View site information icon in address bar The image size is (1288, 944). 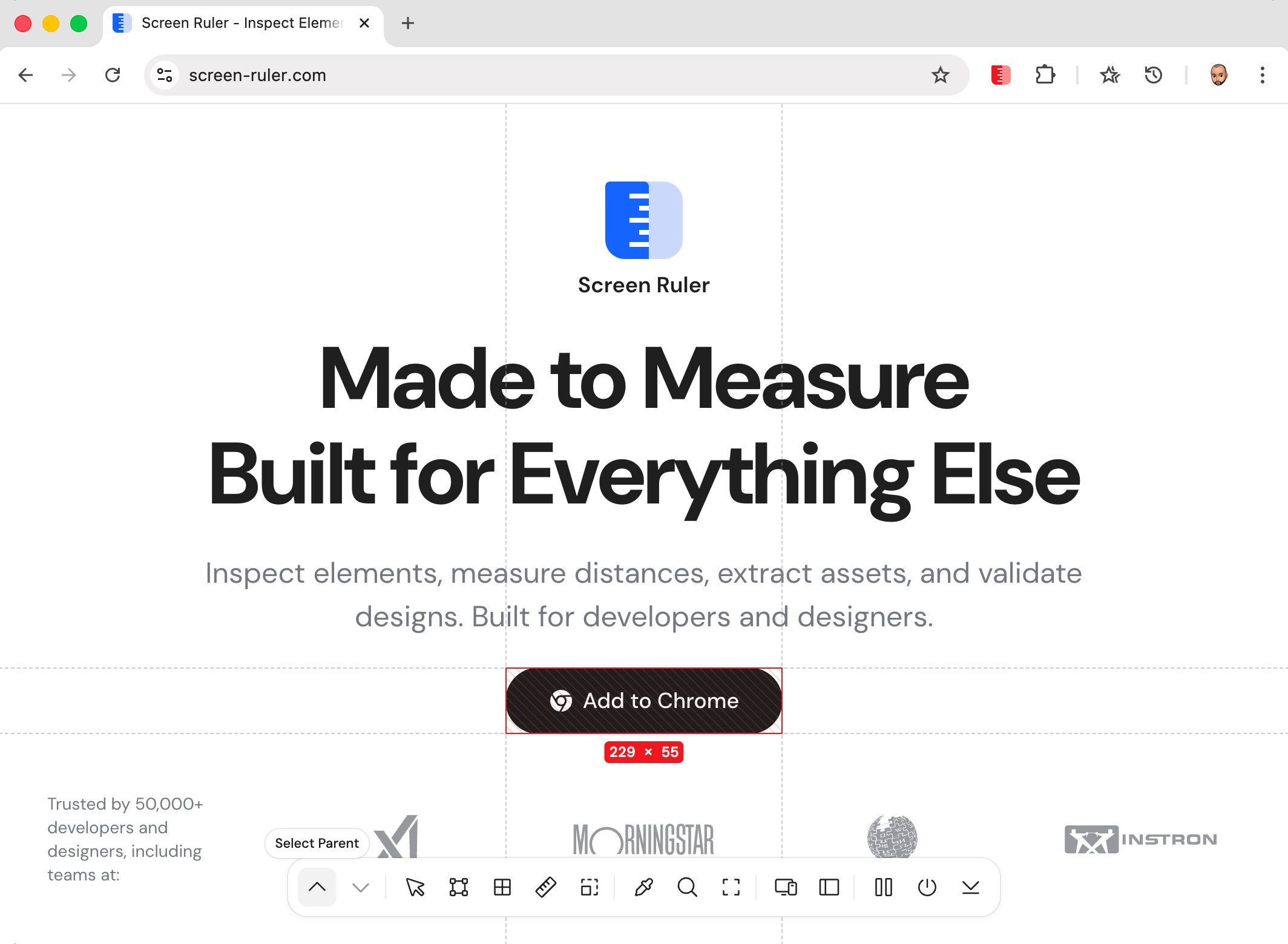tap(165, 75)
